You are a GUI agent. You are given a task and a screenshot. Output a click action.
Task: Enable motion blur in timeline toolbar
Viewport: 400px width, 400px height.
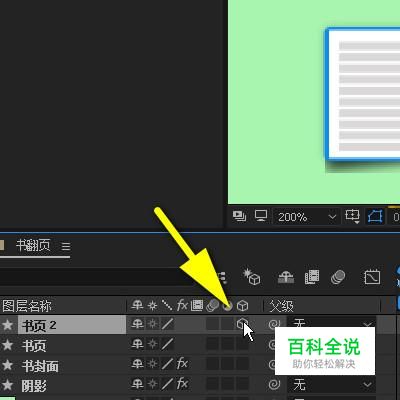click(338, 277)
